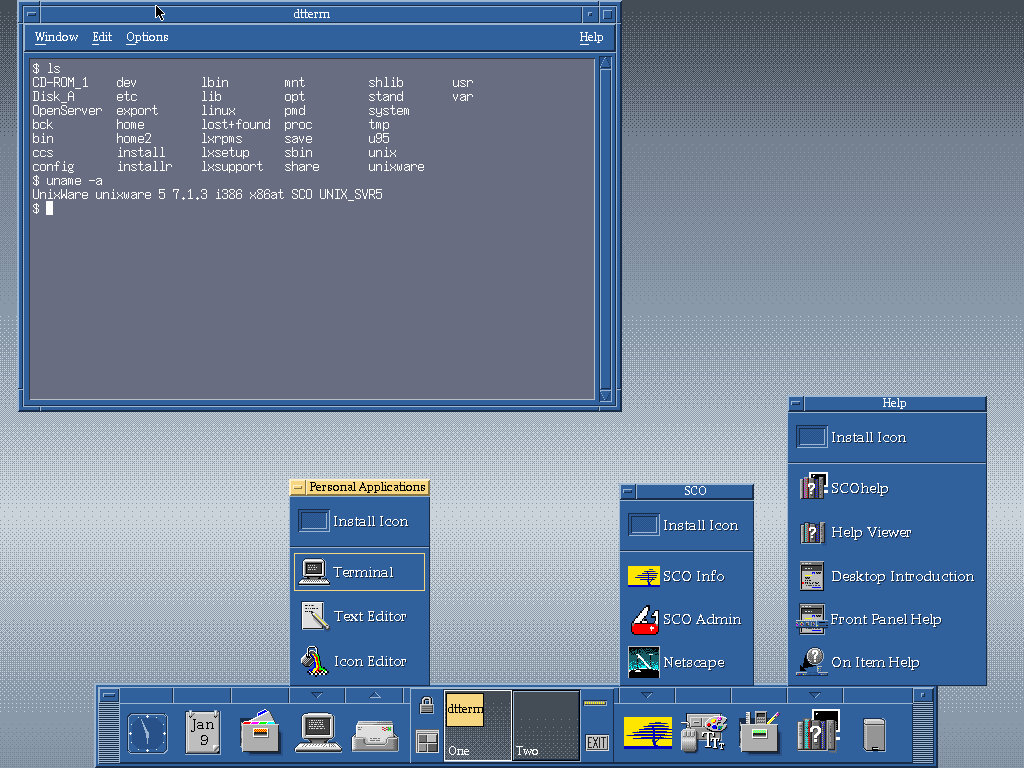Open the Style Manager palette icon

[705, 733]
